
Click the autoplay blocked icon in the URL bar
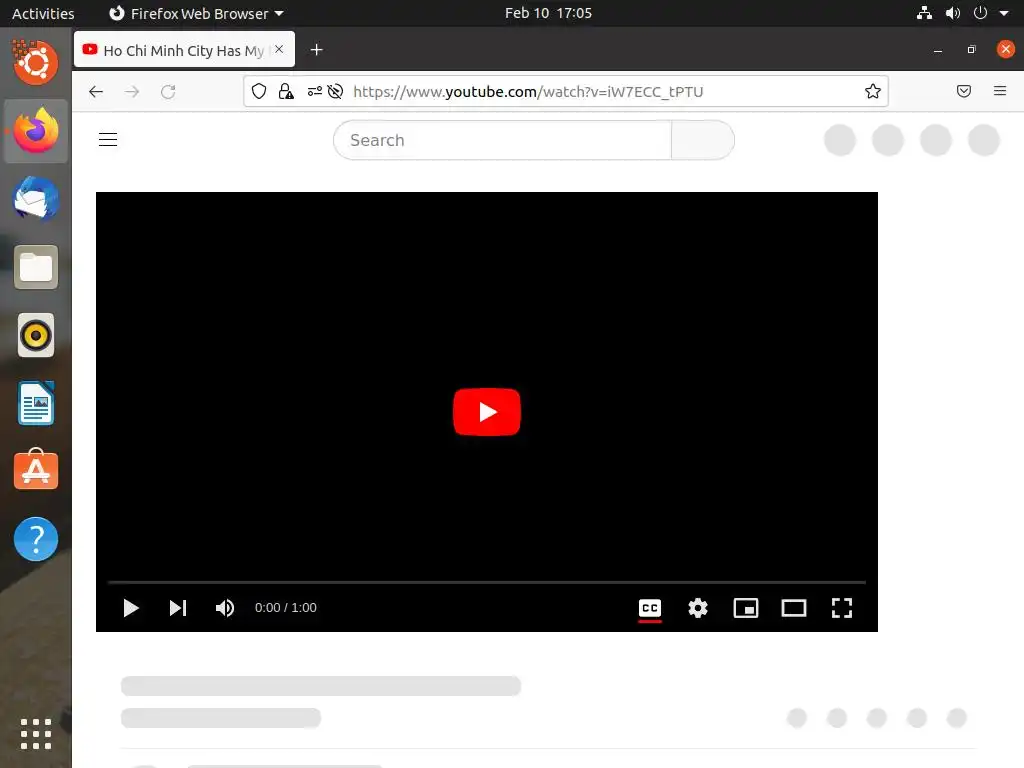pyautogui.click(x=335, y=91)
